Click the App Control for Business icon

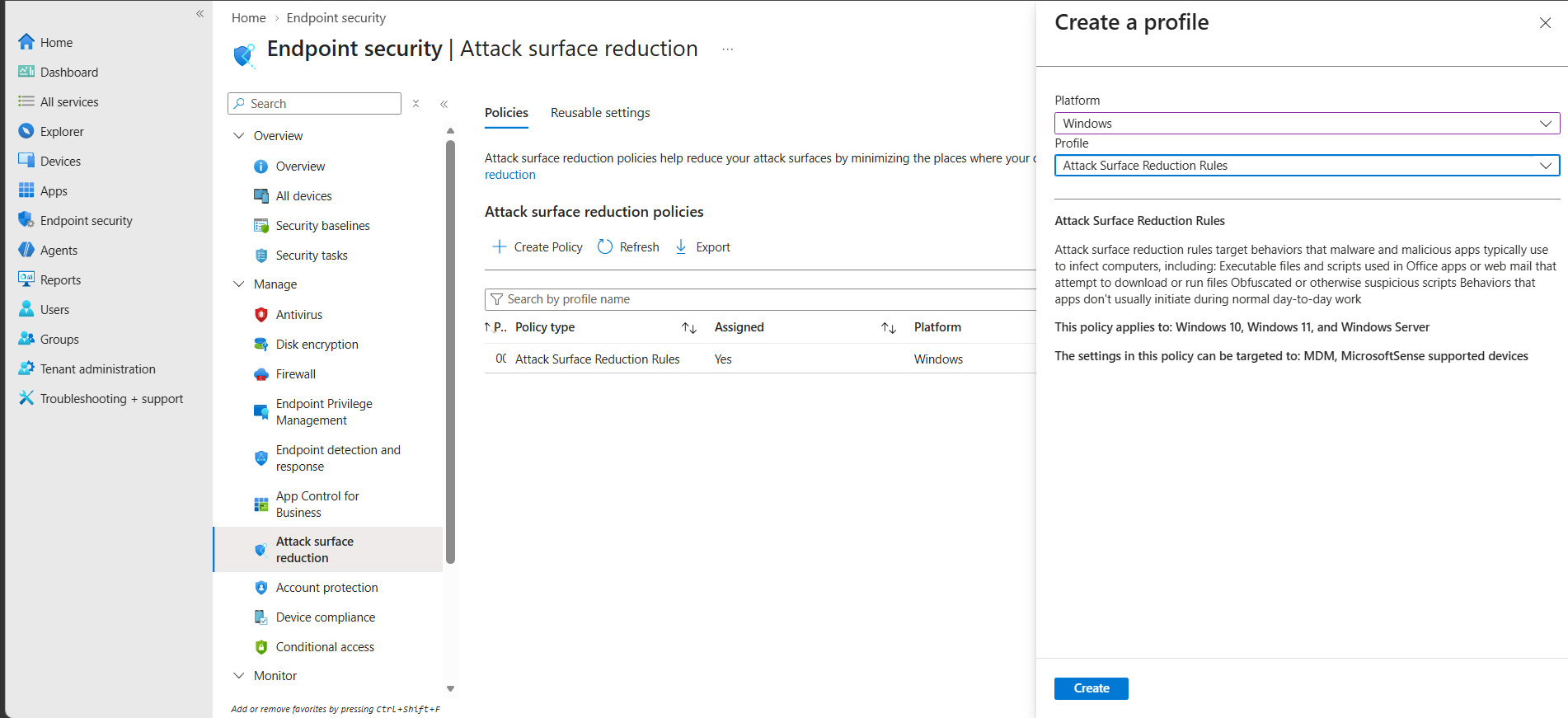(261, 504)
